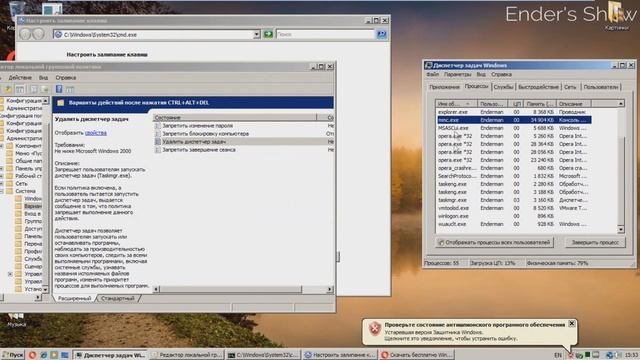The height and width of the screenshot is (360, 640).
Task: Select opera_crashreporter process row
Action: (514, 168)
